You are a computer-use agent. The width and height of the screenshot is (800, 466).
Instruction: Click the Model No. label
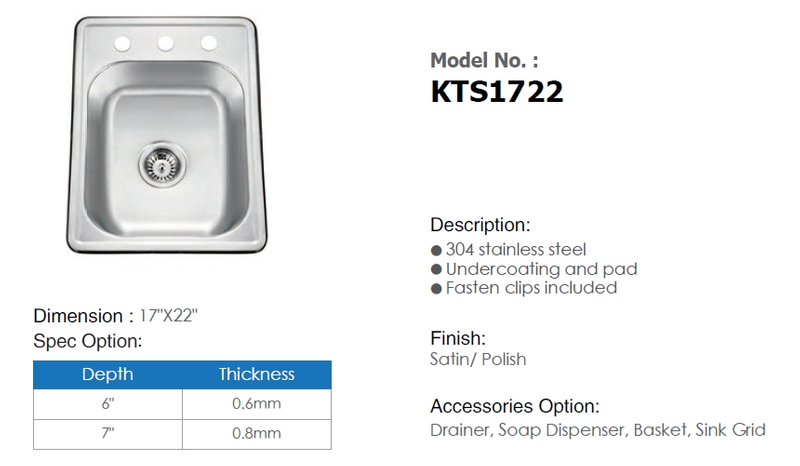coord(484,60)
